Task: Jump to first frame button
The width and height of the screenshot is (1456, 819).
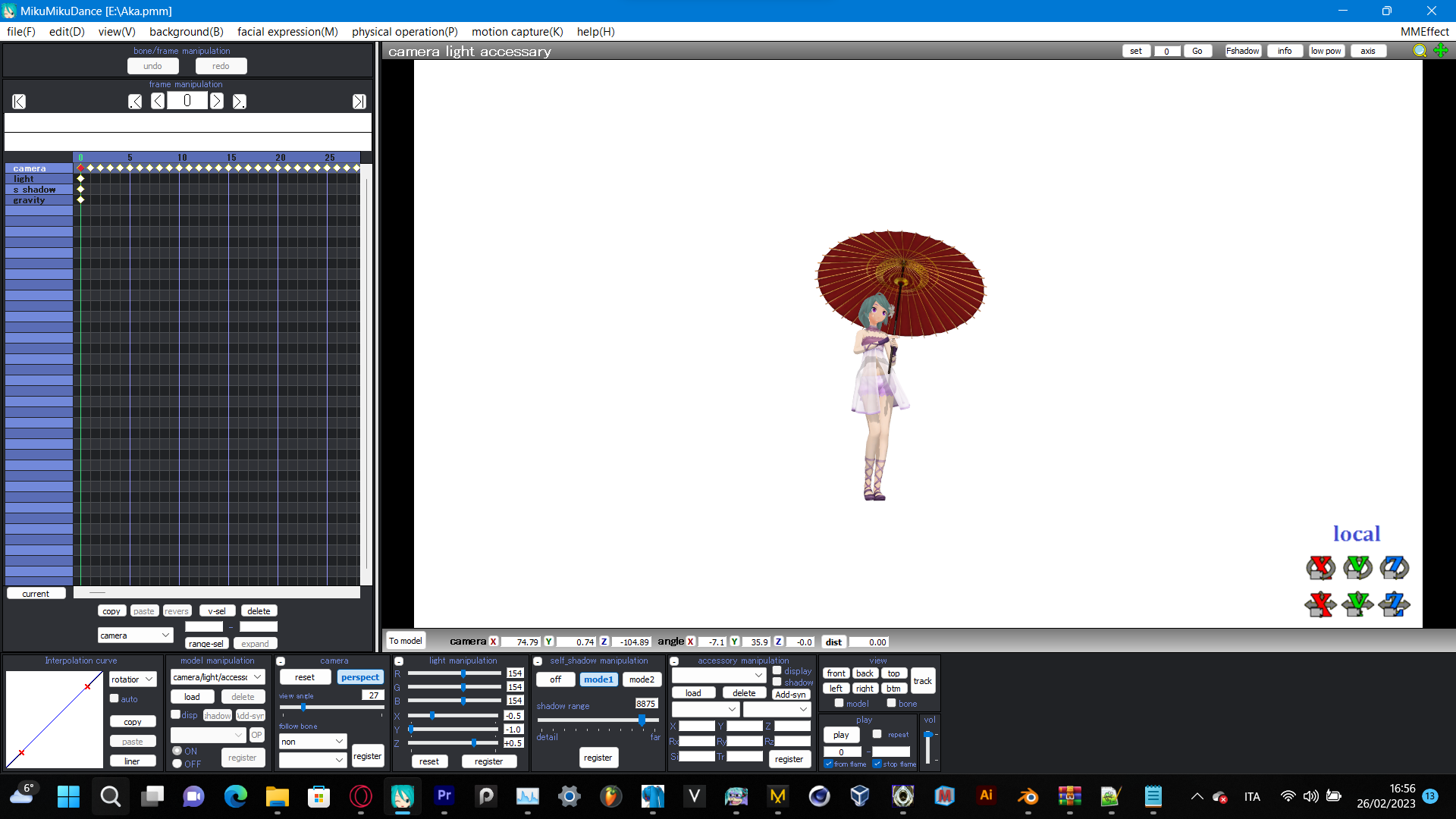Action: click(19, 102)
